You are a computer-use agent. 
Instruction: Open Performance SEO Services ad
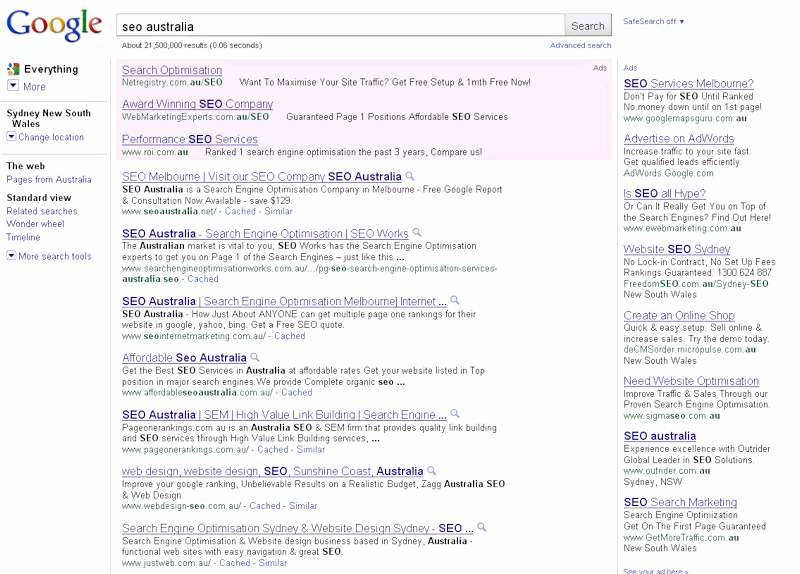tap(190, 139)
